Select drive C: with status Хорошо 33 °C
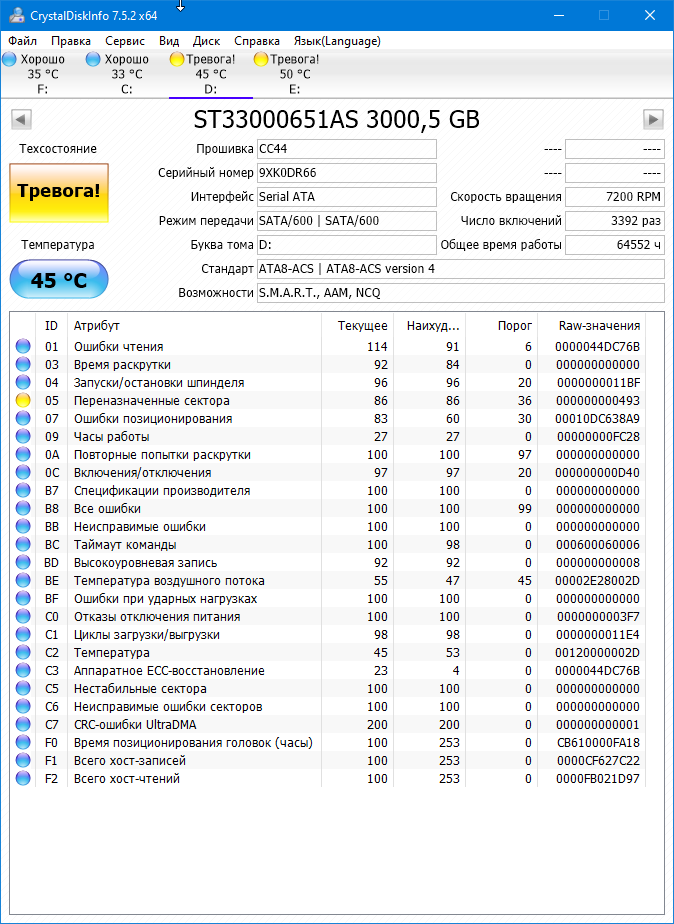The width and height of the screenshot is (674, 924). pyautogui.click(x=126, y=74)
